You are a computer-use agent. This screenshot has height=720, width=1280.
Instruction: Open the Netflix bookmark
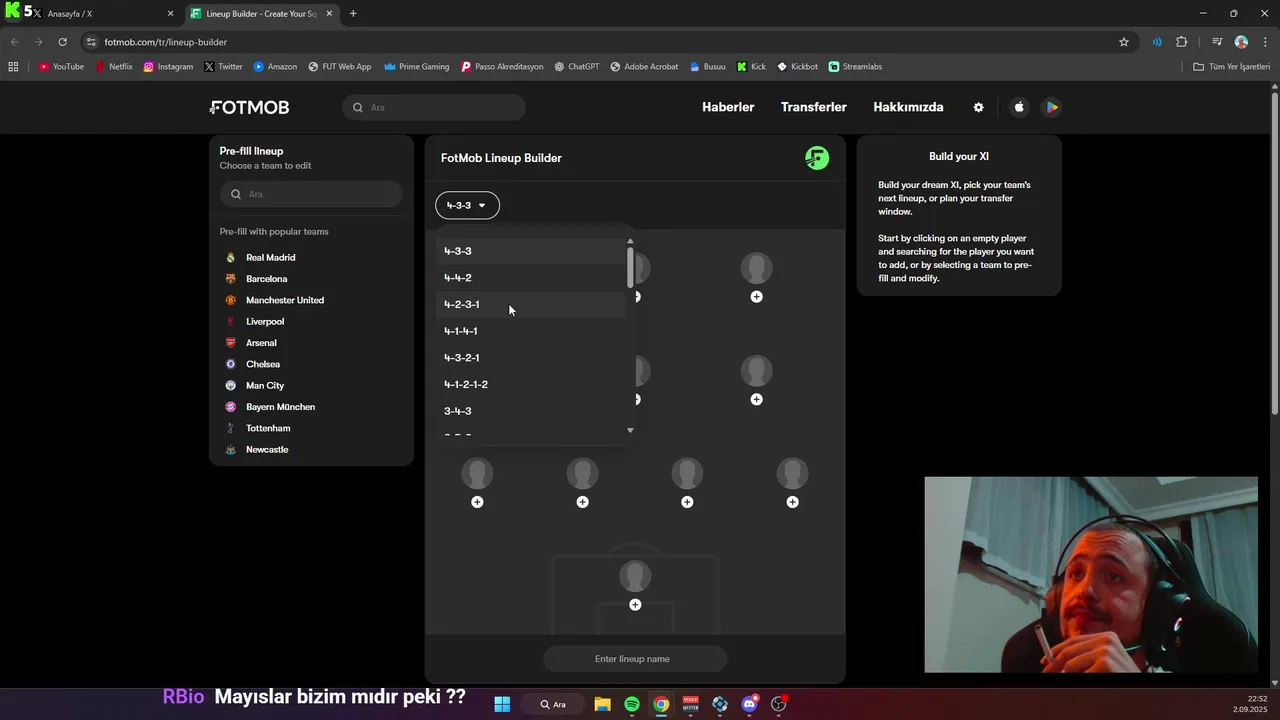(114, 67)
